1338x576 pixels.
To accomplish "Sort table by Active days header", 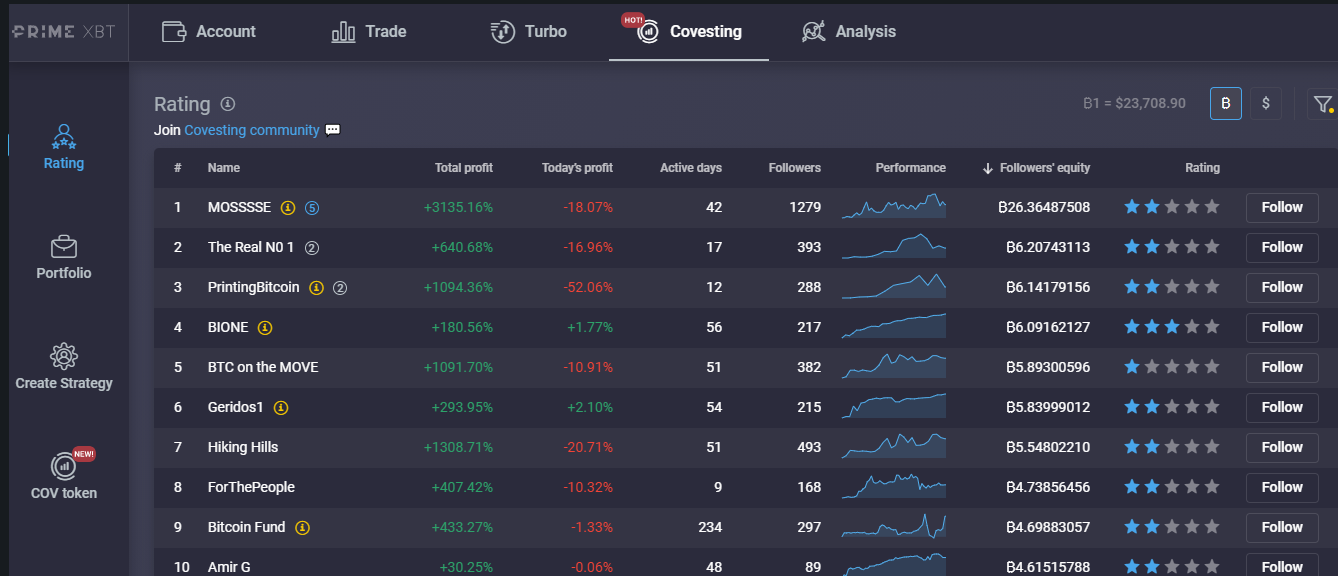I will 691,168.
